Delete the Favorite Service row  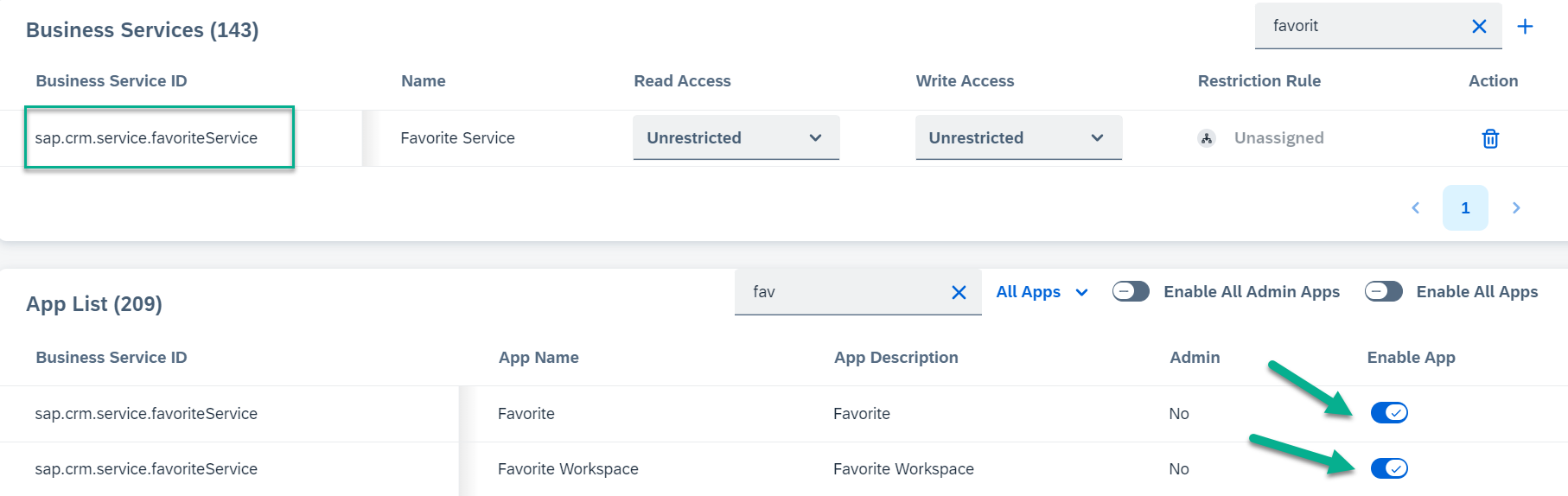pos(1490,138)
